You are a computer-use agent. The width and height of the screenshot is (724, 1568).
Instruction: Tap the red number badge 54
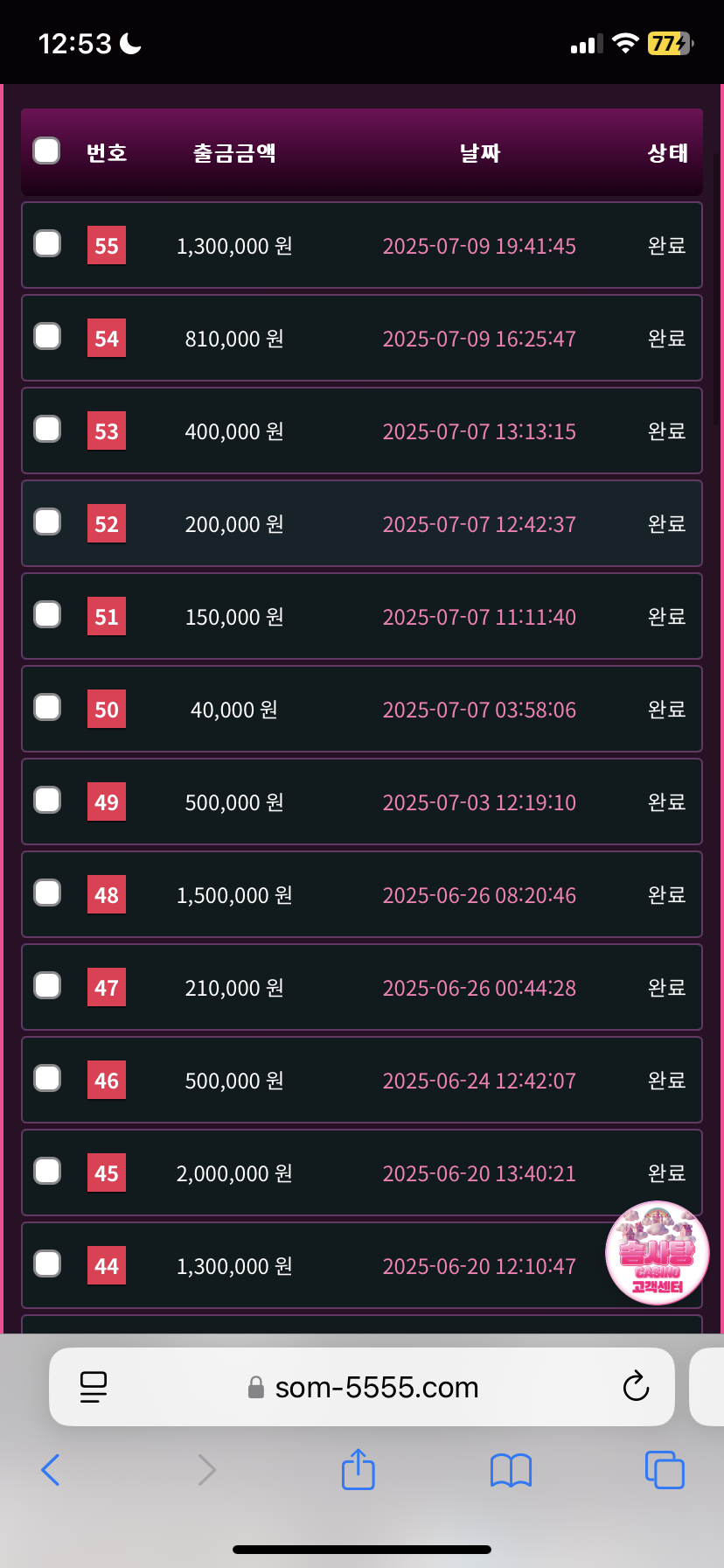click(x=107, y=339)
